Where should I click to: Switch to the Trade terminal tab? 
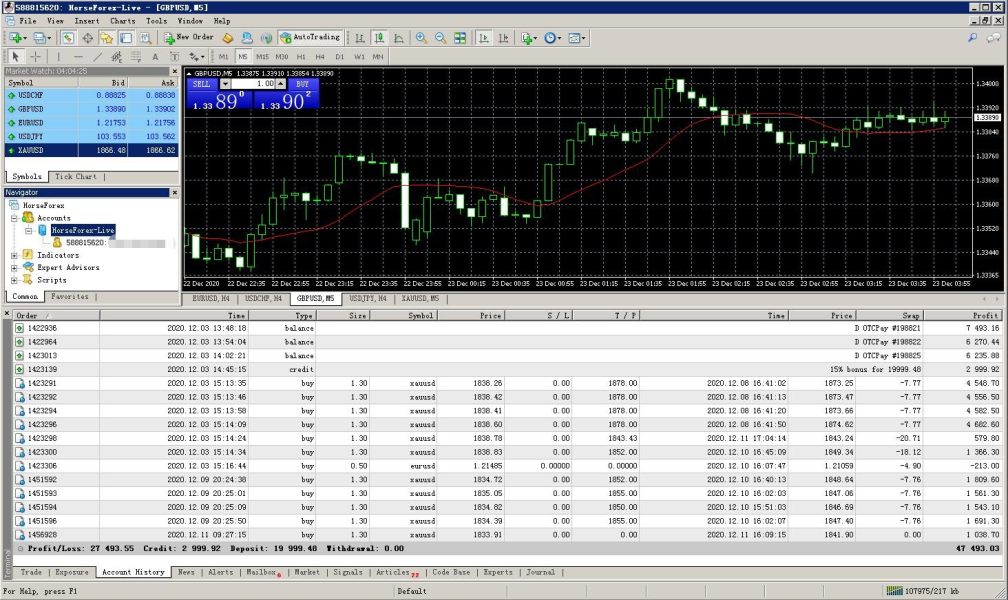pyautogui.click(x=31, y=573)
